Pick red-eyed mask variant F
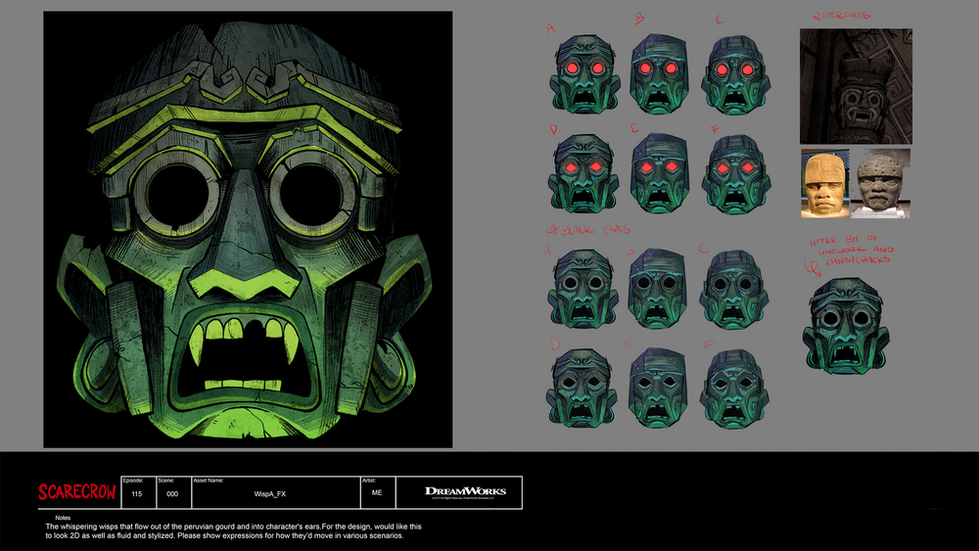The width and height of the screenshot is (979, 551). pyautogui.click(x=735, y=172)
